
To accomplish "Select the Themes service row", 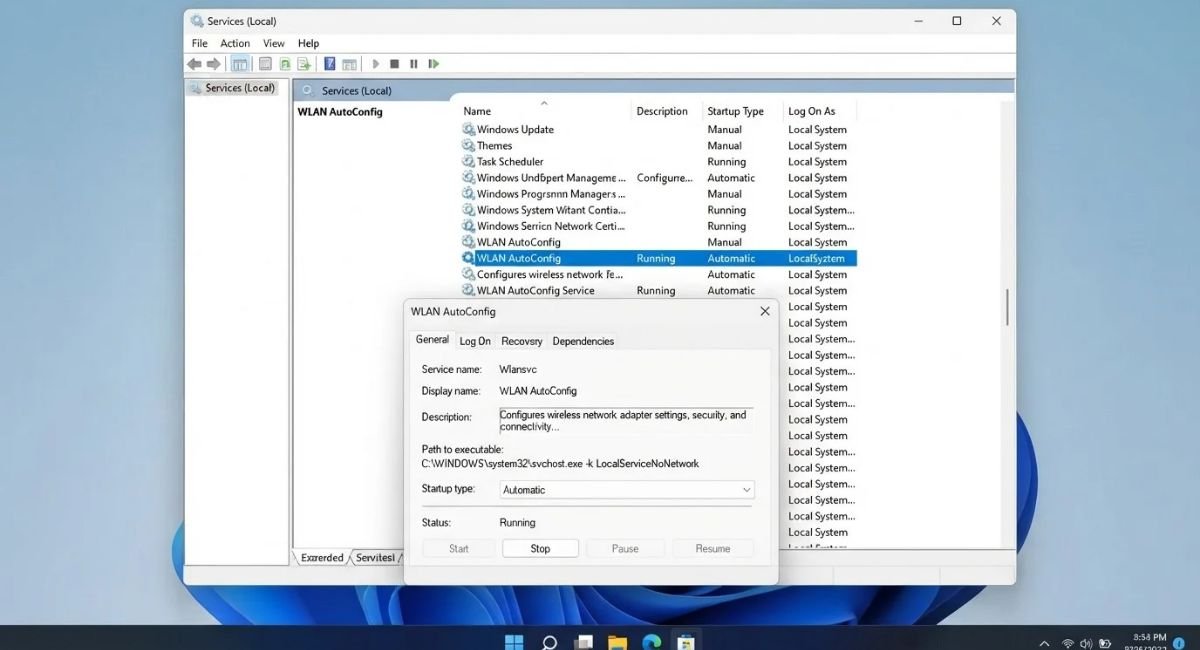I will 658,145.
